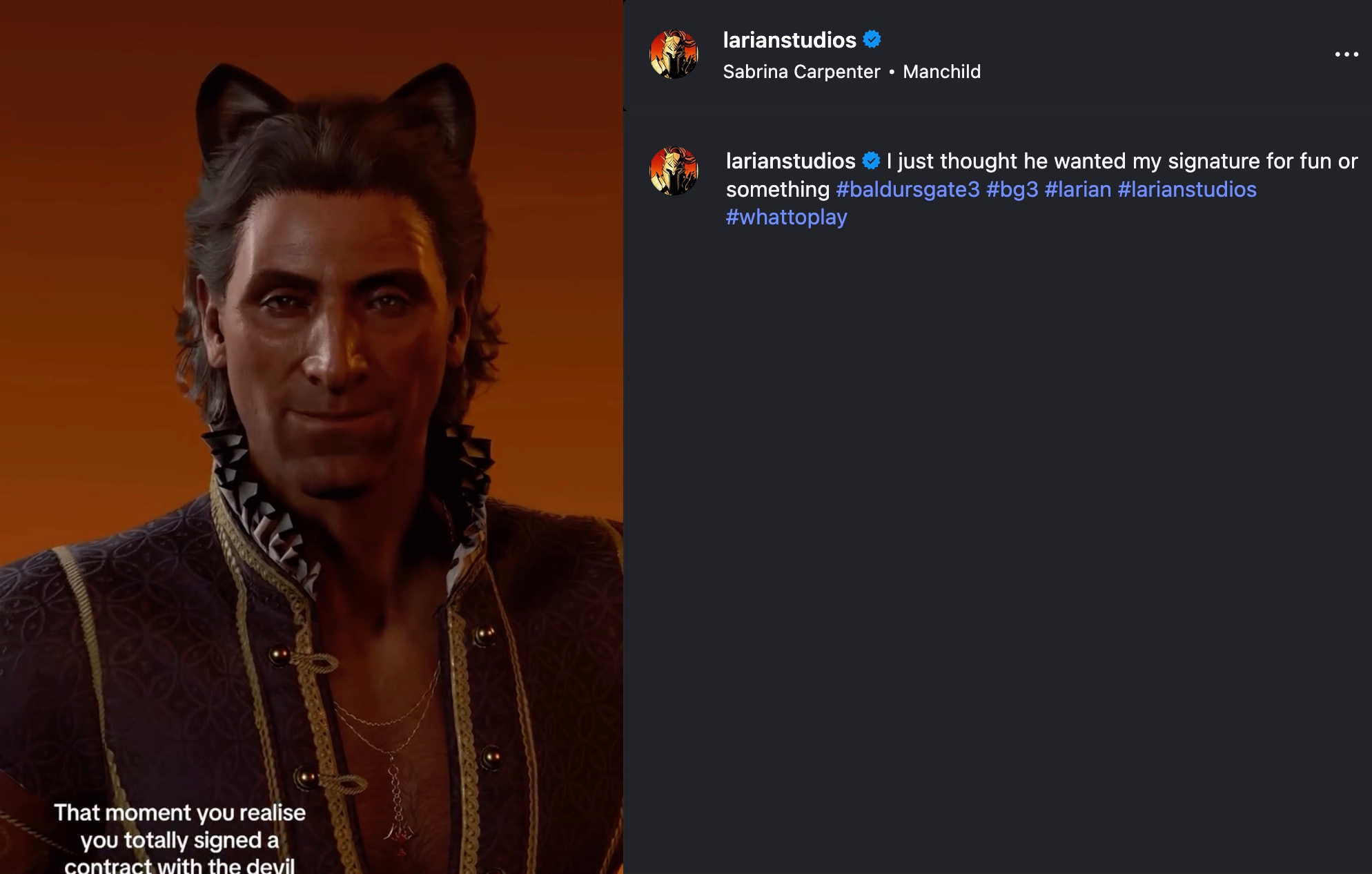
Task: Open the Manchild song link
Action: [x=941, y=72]
